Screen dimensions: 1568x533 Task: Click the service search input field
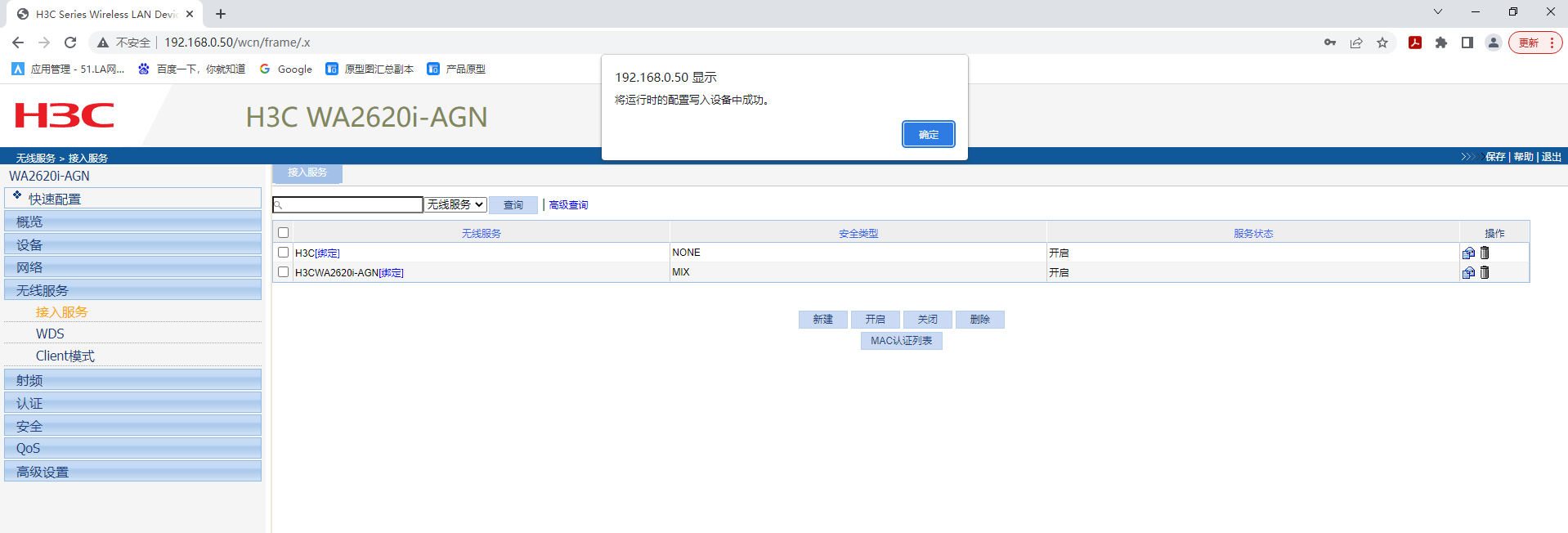coord(347,204)
